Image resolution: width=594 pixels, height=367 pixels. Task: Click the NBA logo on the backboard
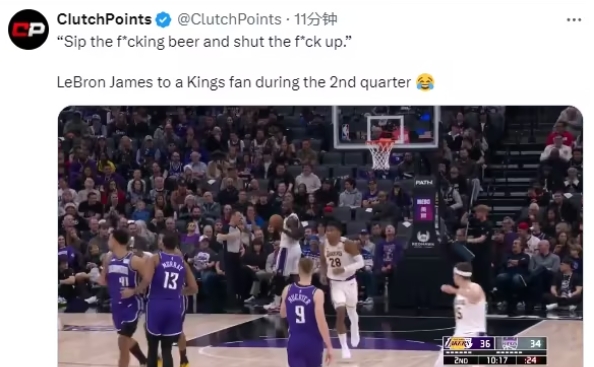coord(345,133)
